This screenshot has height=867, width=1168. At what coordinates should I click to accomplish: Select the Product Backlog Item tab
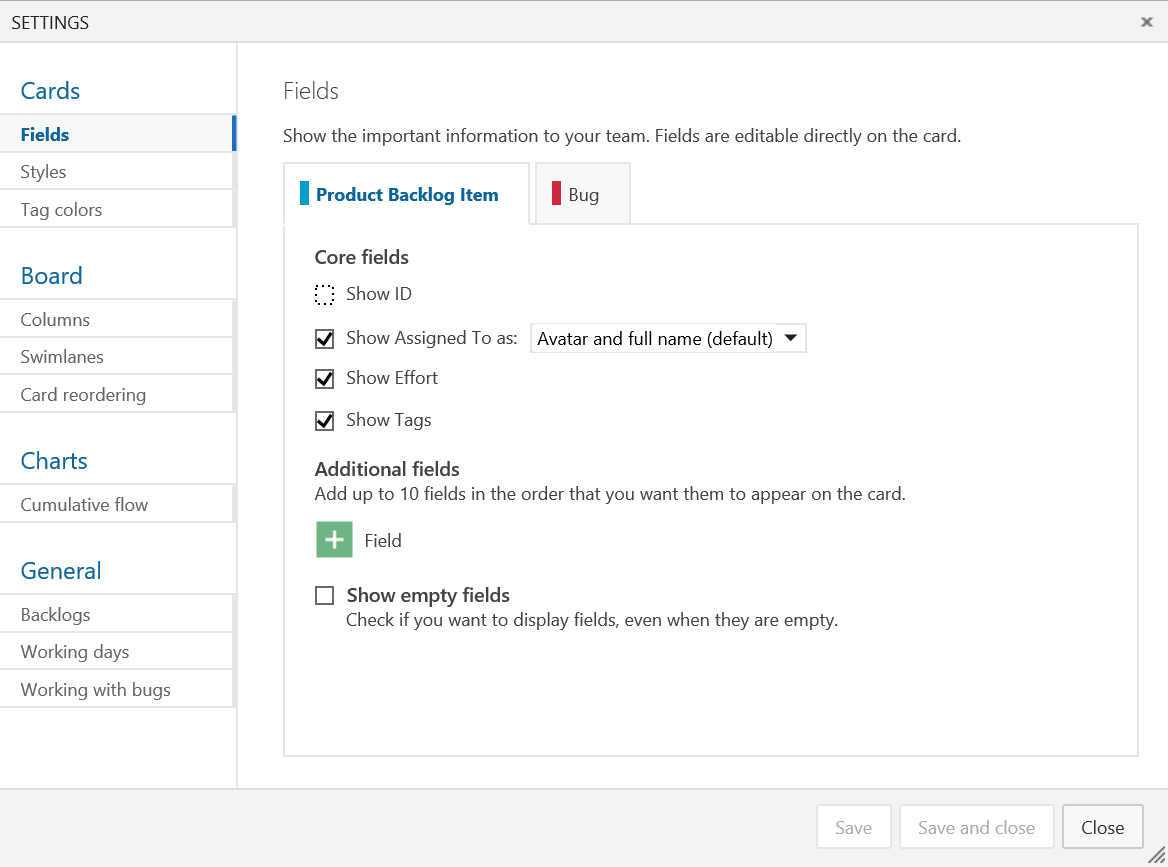click(x=406, y=193)
